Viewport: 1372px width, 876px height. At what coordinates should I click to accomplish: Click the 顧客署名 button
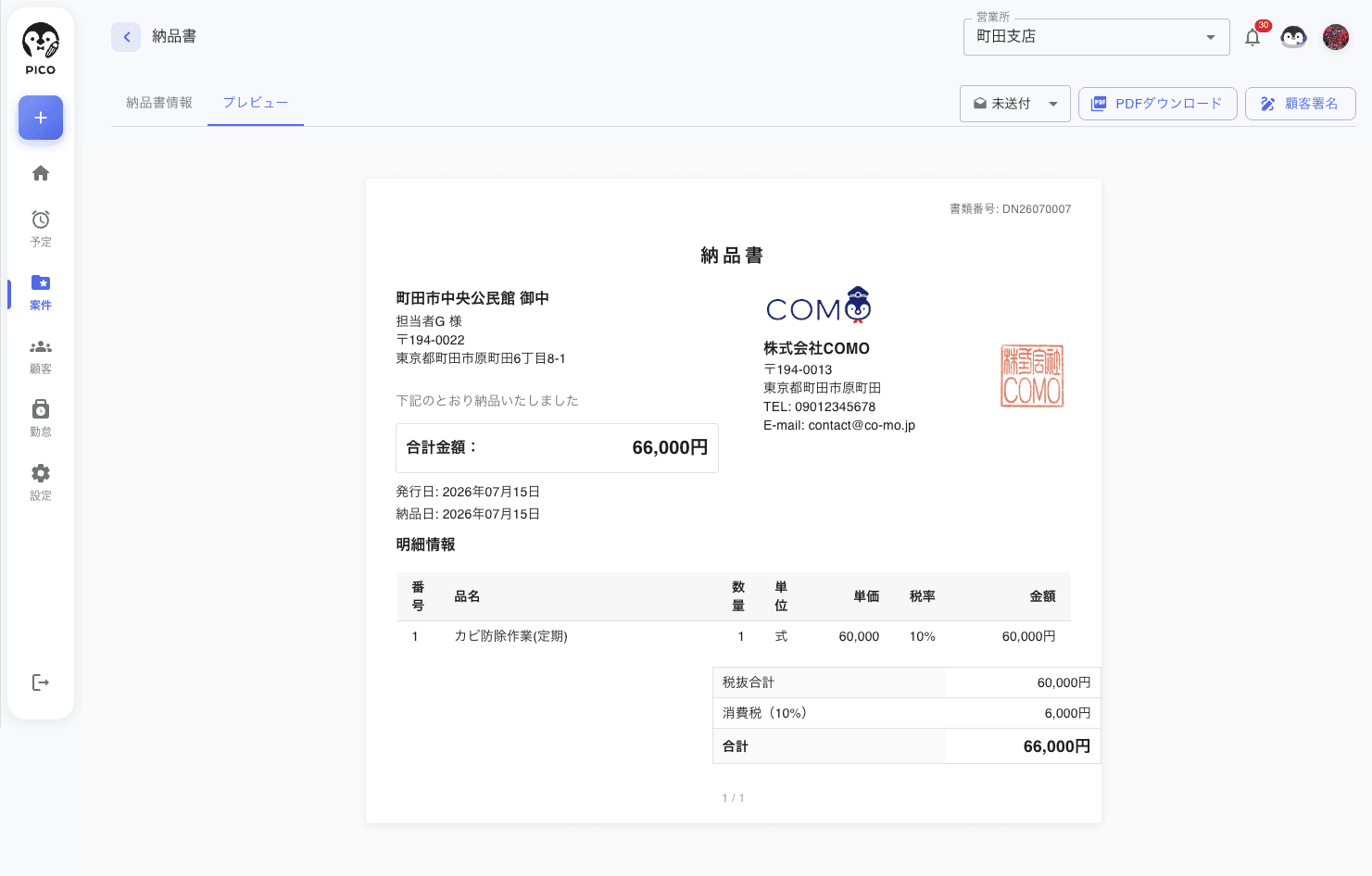[x=1301, y=104]
